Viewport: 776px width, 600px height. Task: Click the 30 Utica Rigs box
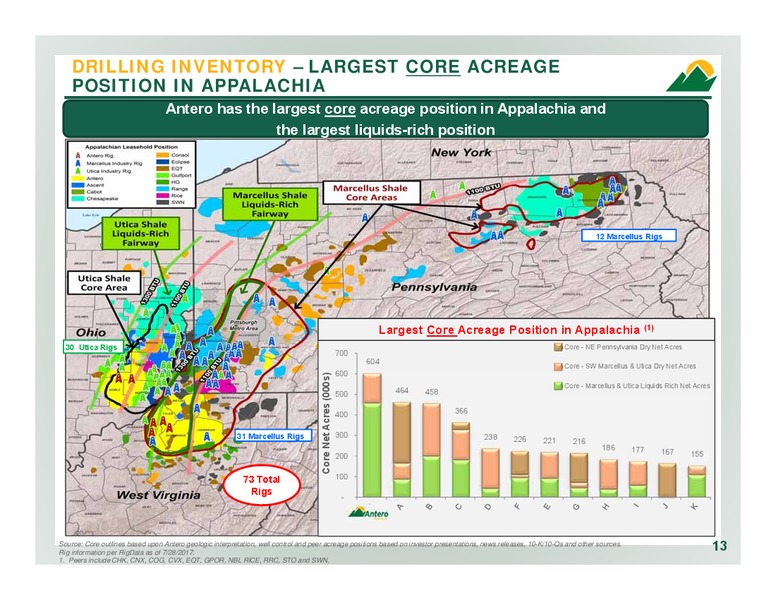coord(93,347)
